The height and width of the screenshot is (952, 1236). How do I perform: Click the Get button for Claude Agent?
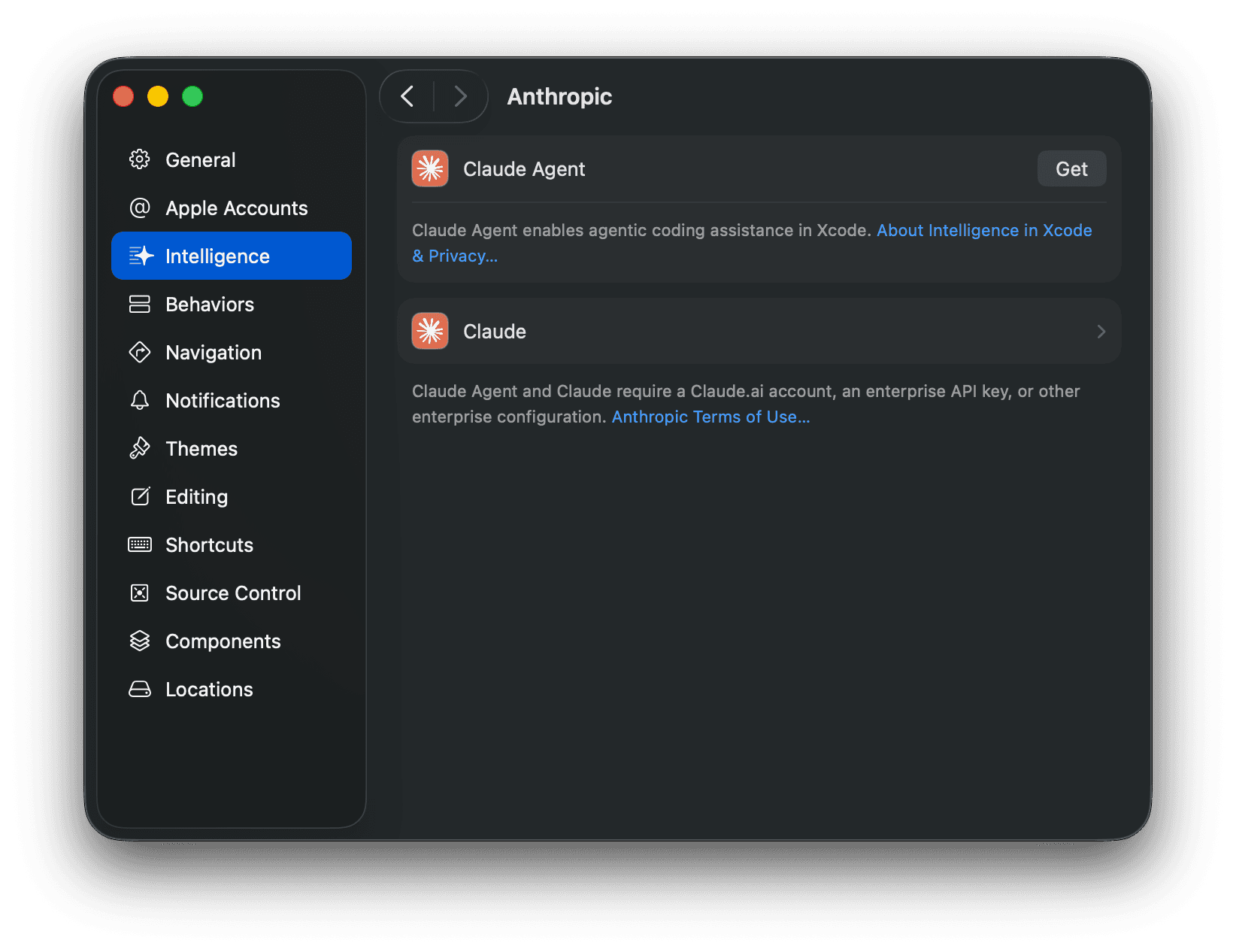pos(1071,168)
